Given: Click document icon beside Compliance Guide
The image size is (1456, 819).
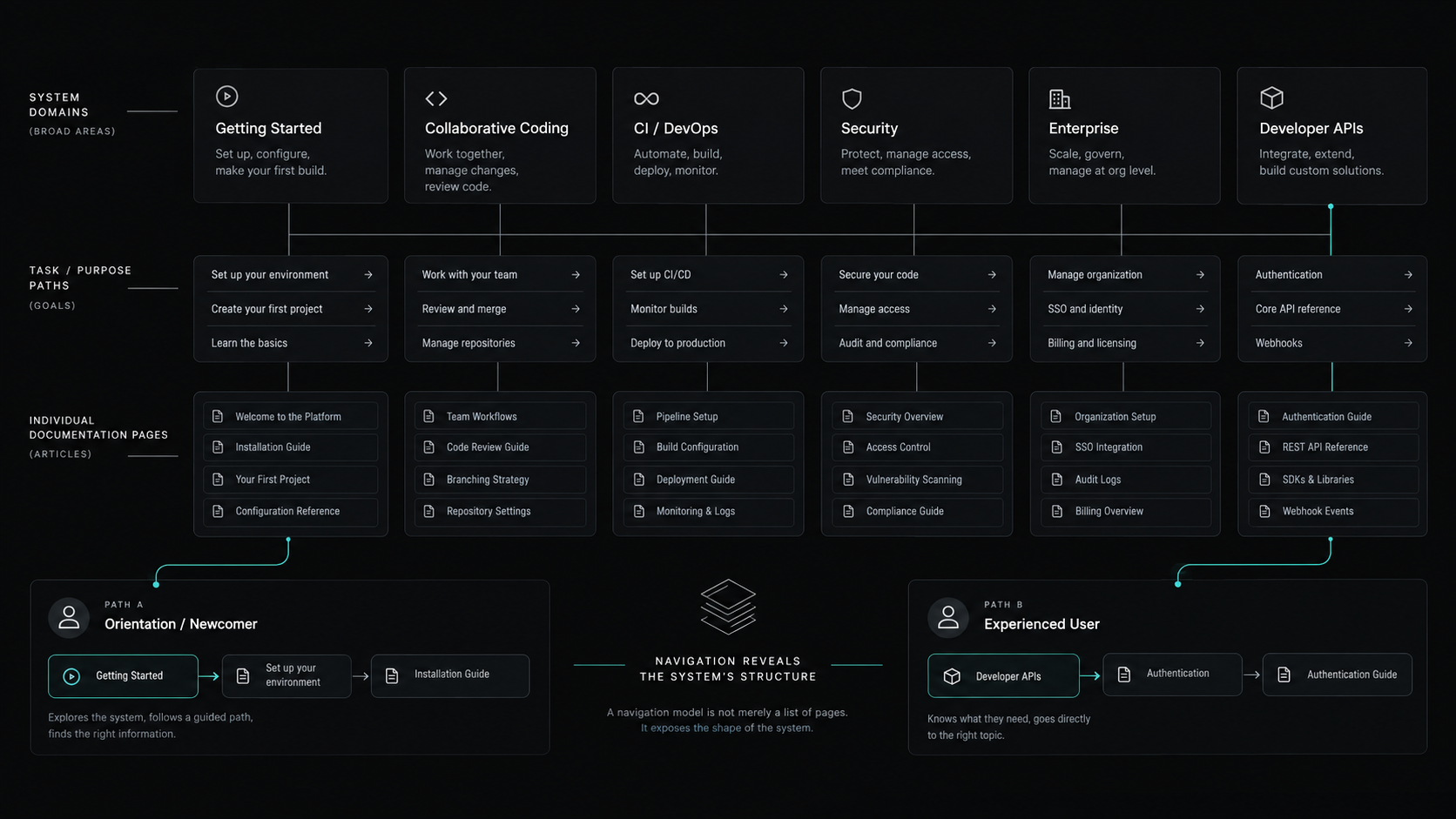Looking at the screenshot, I should coord(848,511).
